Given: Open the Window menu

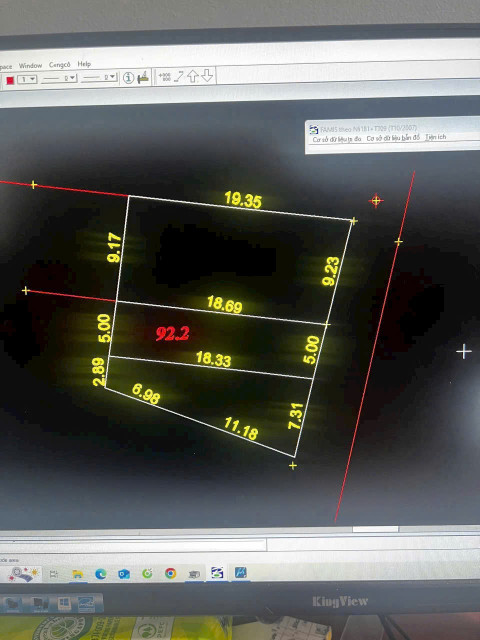Looking at the screenshot, I should (31, 65).
